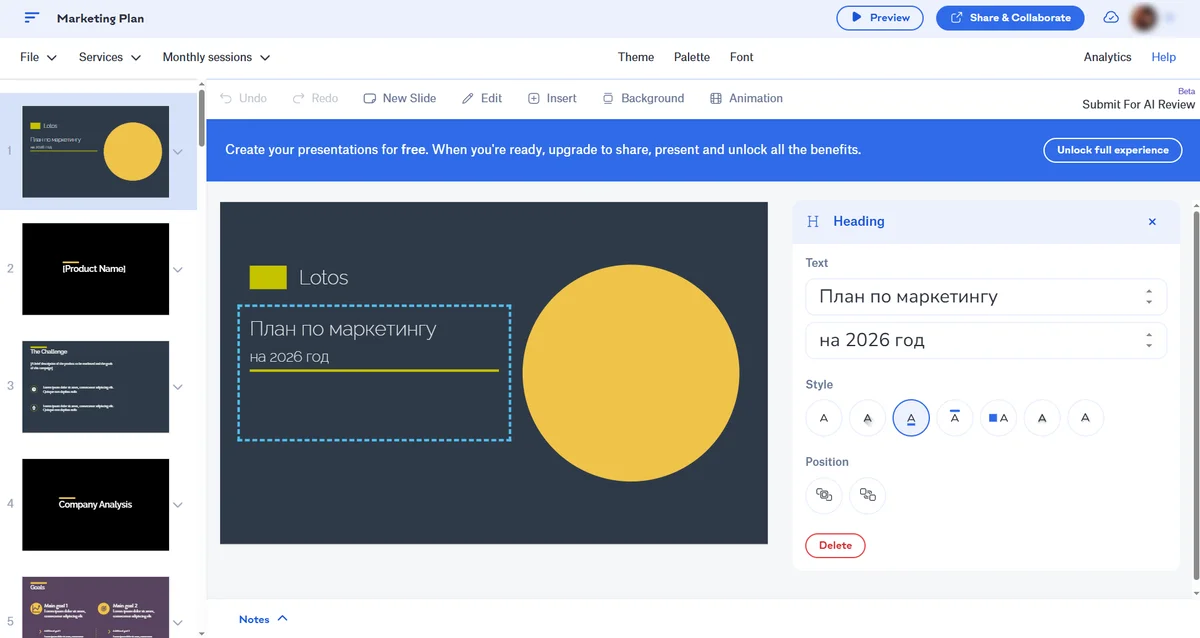Choose the underlined heading style
The image size is (1200, 638).
(911, 418)
